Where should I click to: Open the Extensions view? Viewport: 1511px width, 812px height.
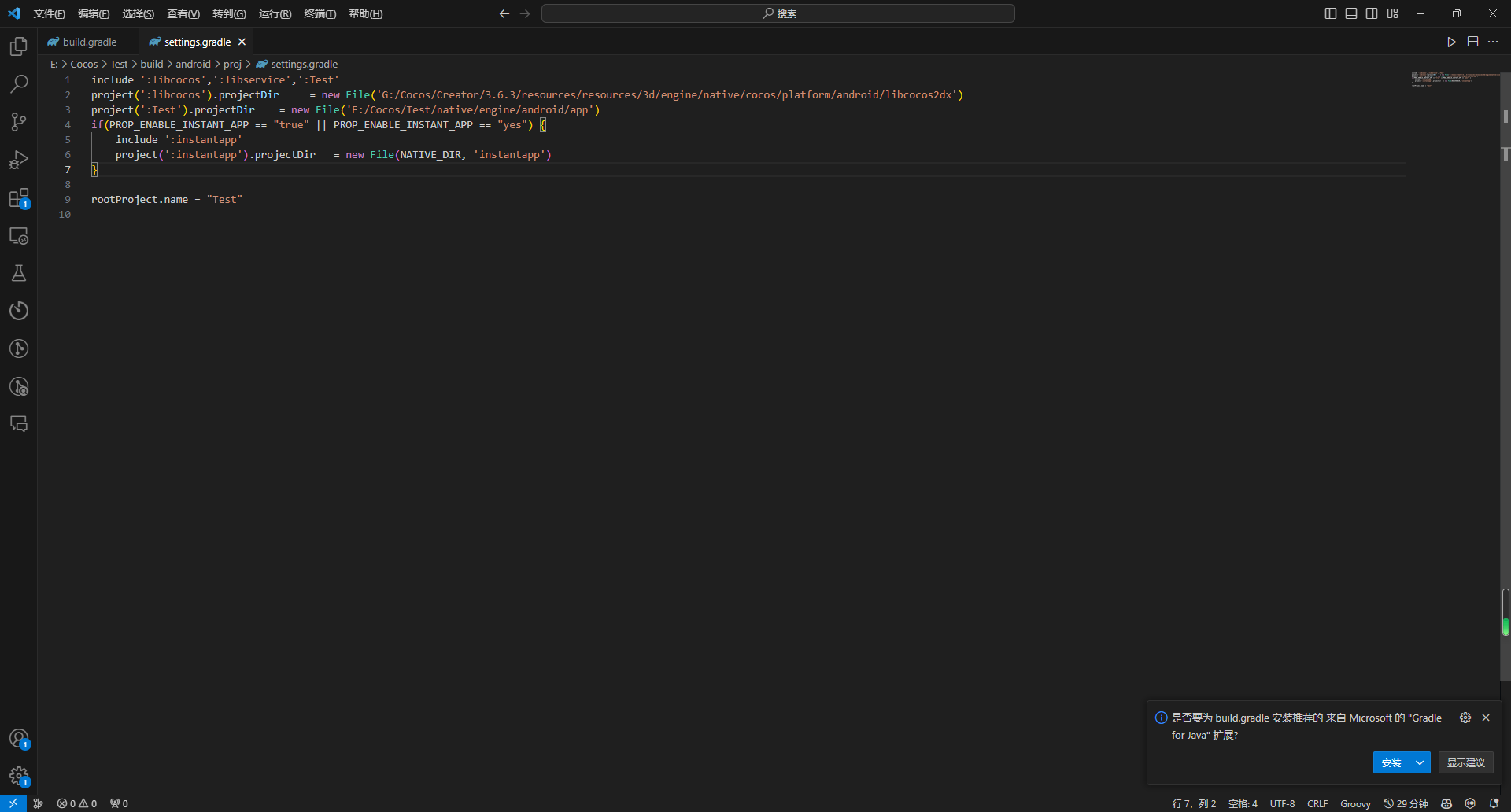pos(19,197)
